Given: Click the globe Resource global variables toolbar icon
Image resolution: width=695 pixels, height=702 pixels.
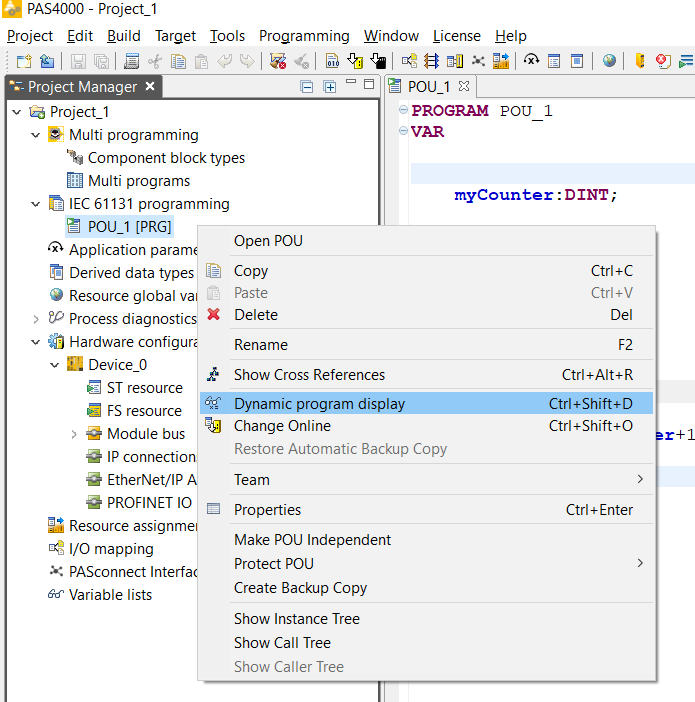Looking at the screenshot, I should point(609,60).
